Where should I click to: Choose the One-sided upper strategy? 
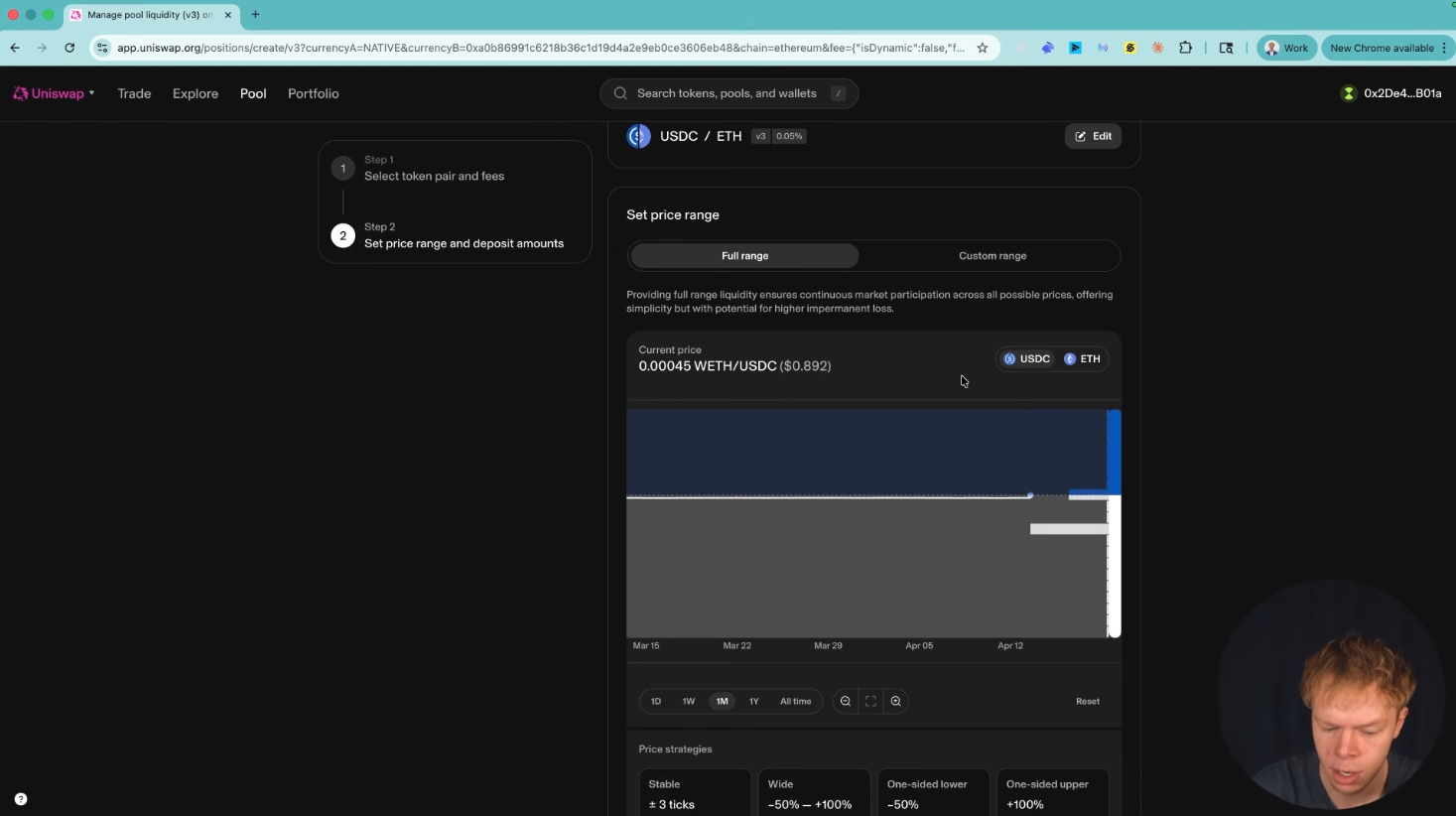(x=1052, y=794)
